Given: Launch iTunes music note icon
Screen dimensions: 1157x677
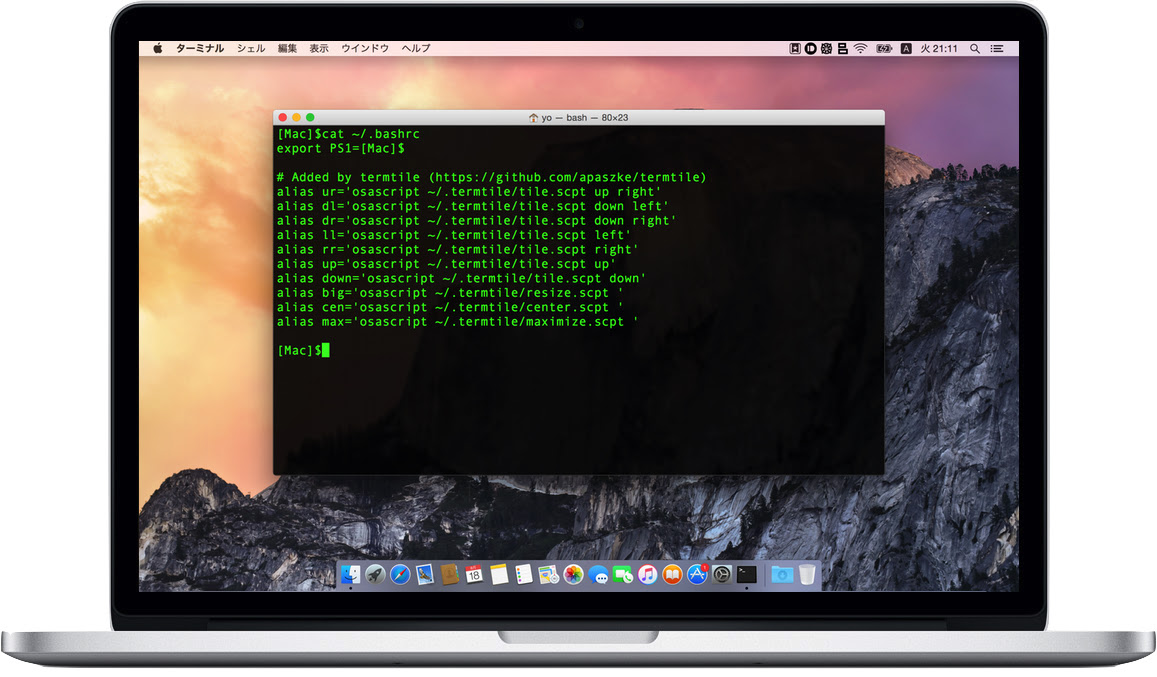Looking at the screenshot, I should click(647, 574).
